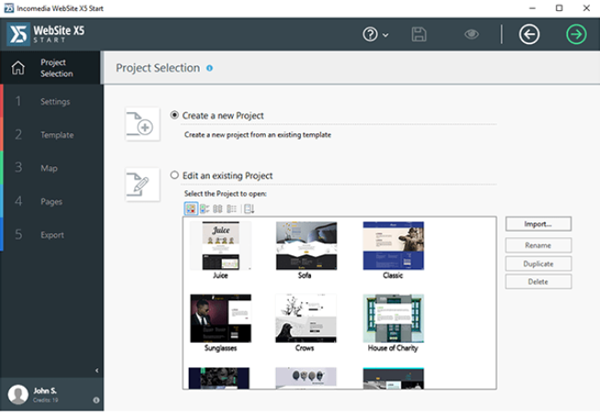The height and width of the screenshot is (418, 600).
Task: Click John S. user avatar
Action: 17,395
